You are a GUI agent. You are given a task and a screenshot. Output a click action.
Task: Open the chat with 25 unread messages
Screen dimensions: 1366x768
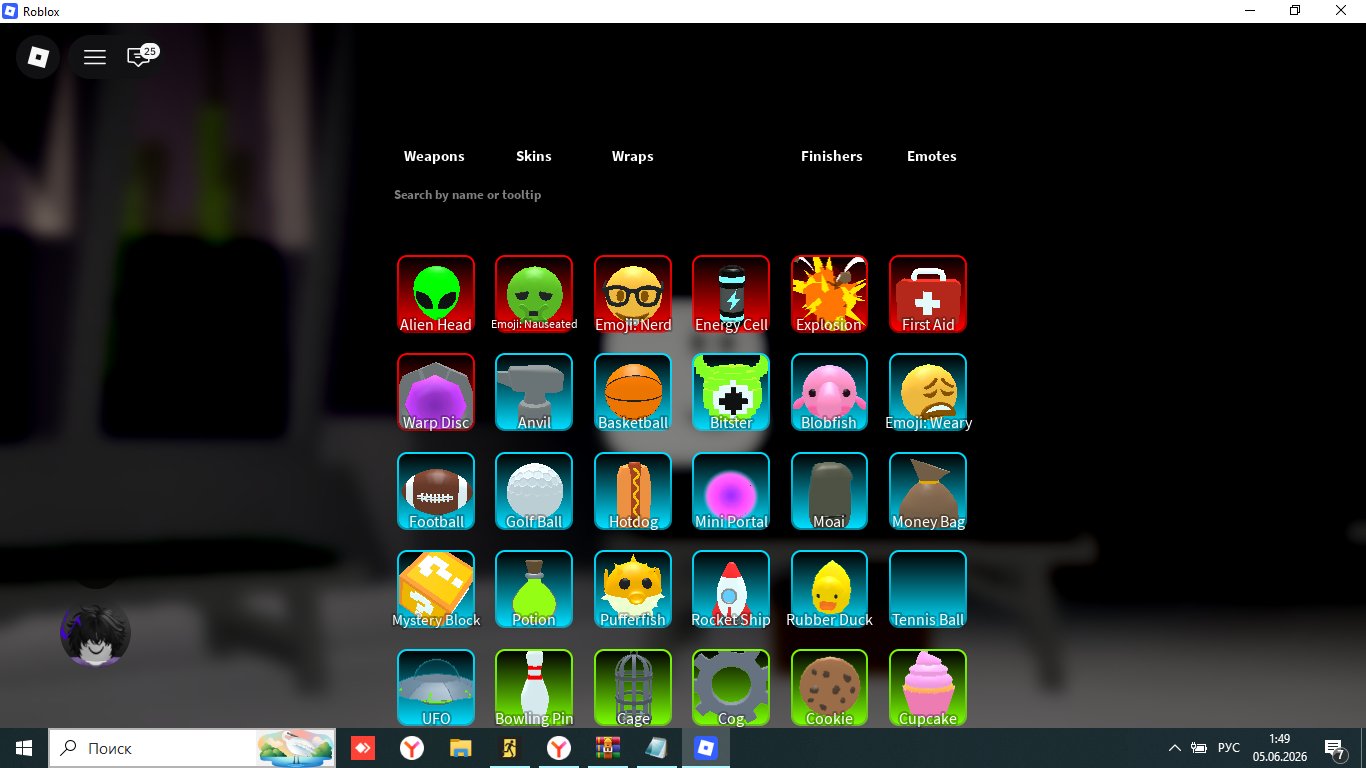[140, 56]
